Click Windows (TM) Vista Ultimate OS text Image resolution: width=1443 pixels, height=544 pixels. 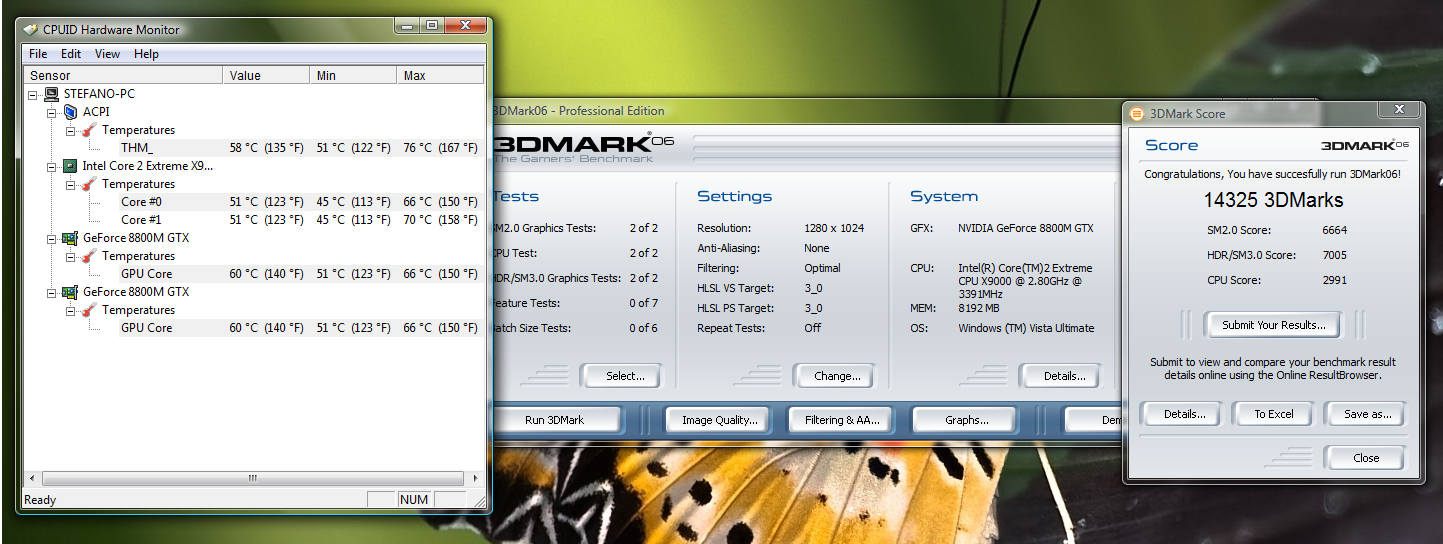(x=1026, y=328)
